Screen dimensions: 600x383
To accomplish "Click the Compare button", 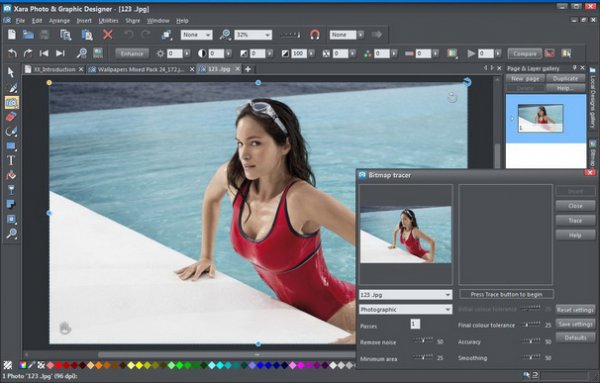I will pos(525,54).
